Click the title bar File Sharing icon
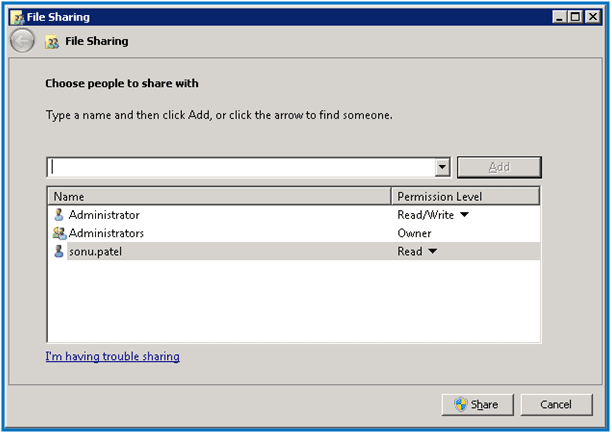The image size is (612, 433). tap(17, 17)
